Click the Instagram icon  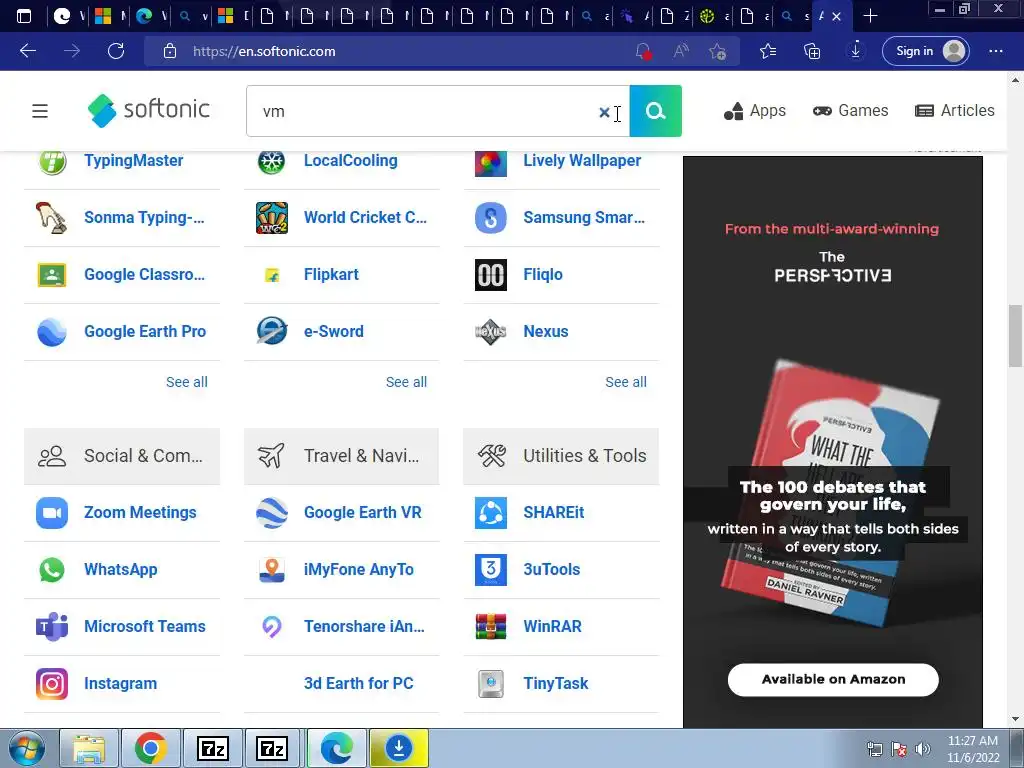52,684
